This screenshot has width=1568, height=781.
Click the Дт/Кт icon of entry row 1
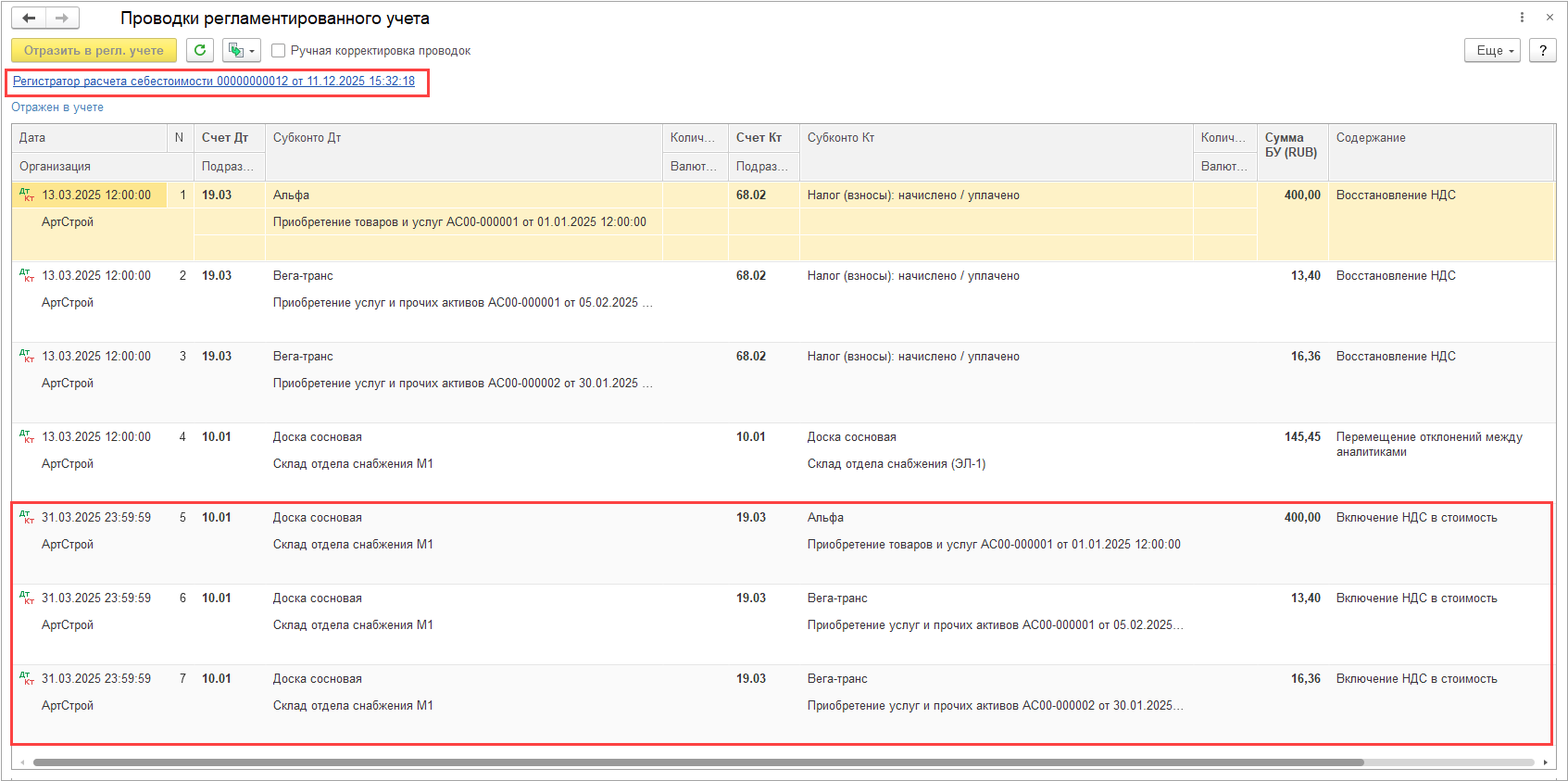pyautogui.click(x=27, y=195)
